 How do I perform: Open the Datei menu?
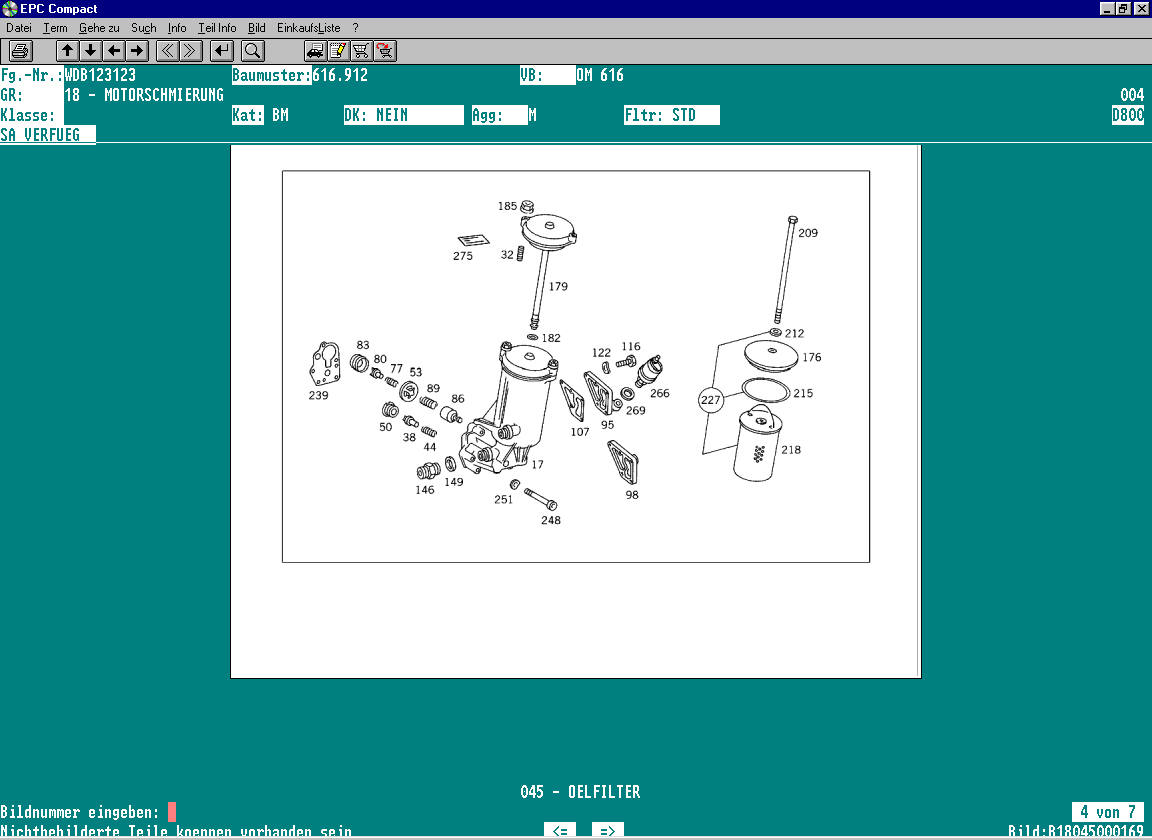(19, 28)
